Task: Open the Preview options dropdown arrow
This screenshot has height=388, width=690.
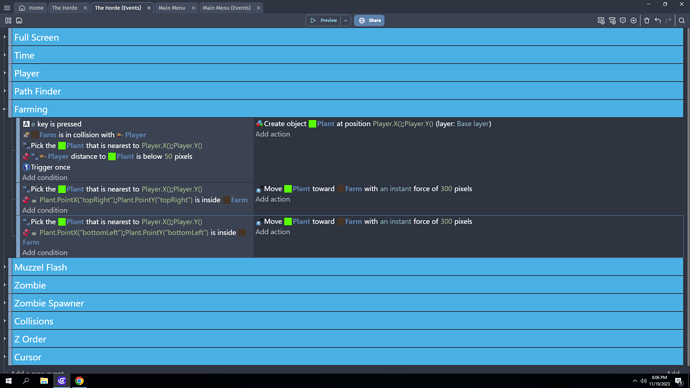Action: 345,20
